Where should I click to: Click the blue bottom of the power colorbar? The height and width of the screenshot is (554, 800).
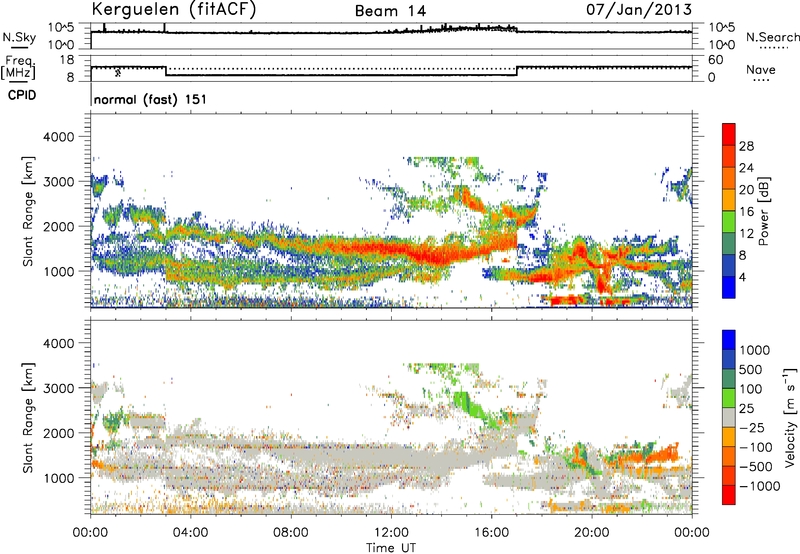(x=729, y=288)
